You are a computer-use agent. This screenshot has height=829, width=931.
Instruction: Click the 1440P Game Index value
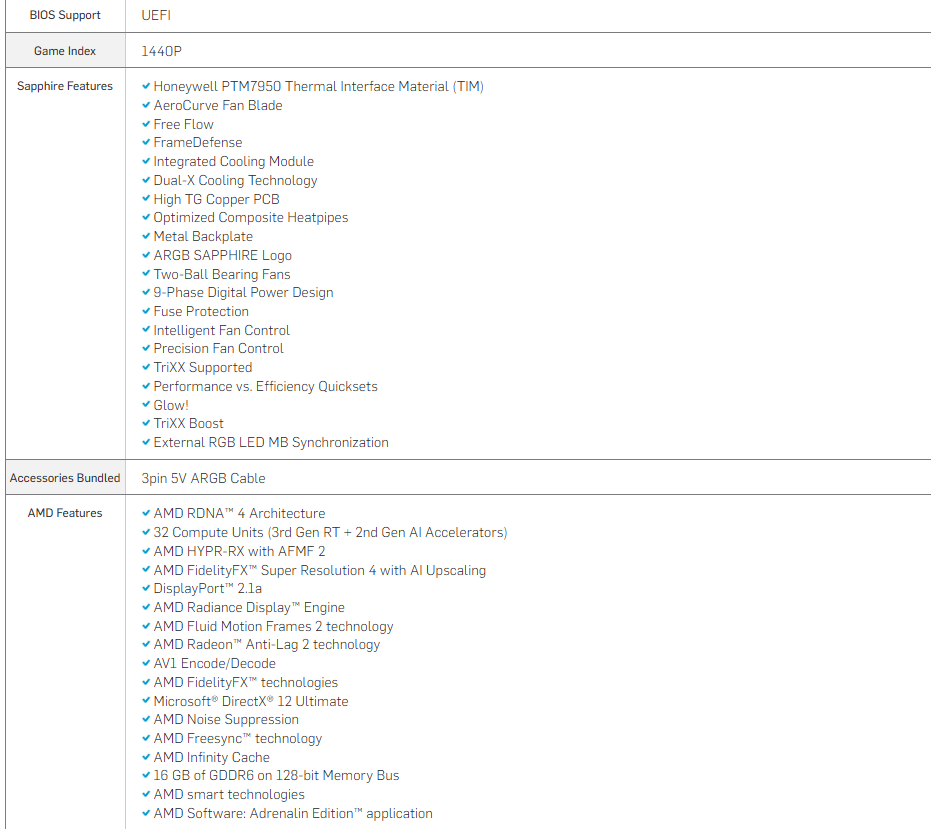point(161,51)
